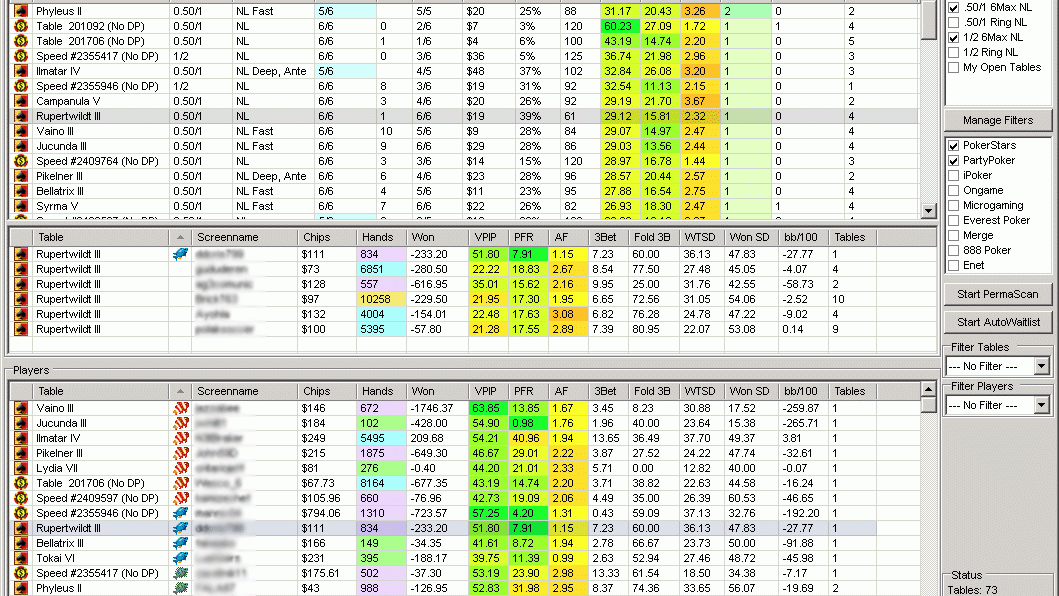Image resolution: width=1059 pixels, height=596 pixels.
Task: Click the Start PermaScan button
Action: point(998,295)
